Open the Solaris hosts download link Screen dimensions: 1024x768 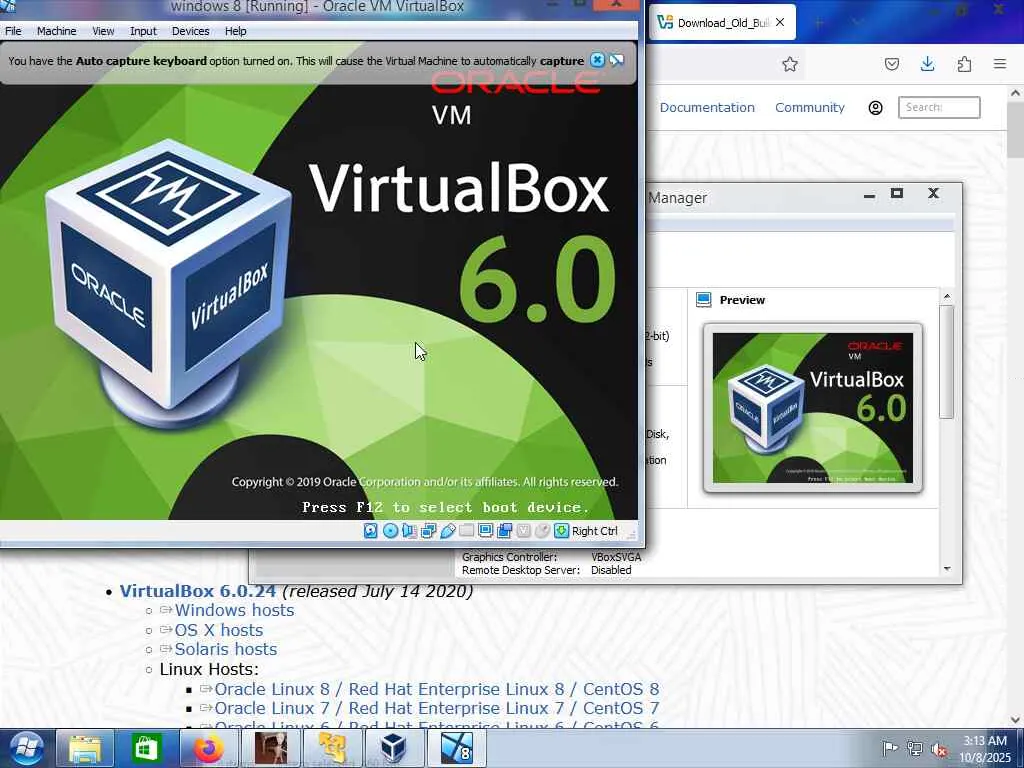[225, 649]
